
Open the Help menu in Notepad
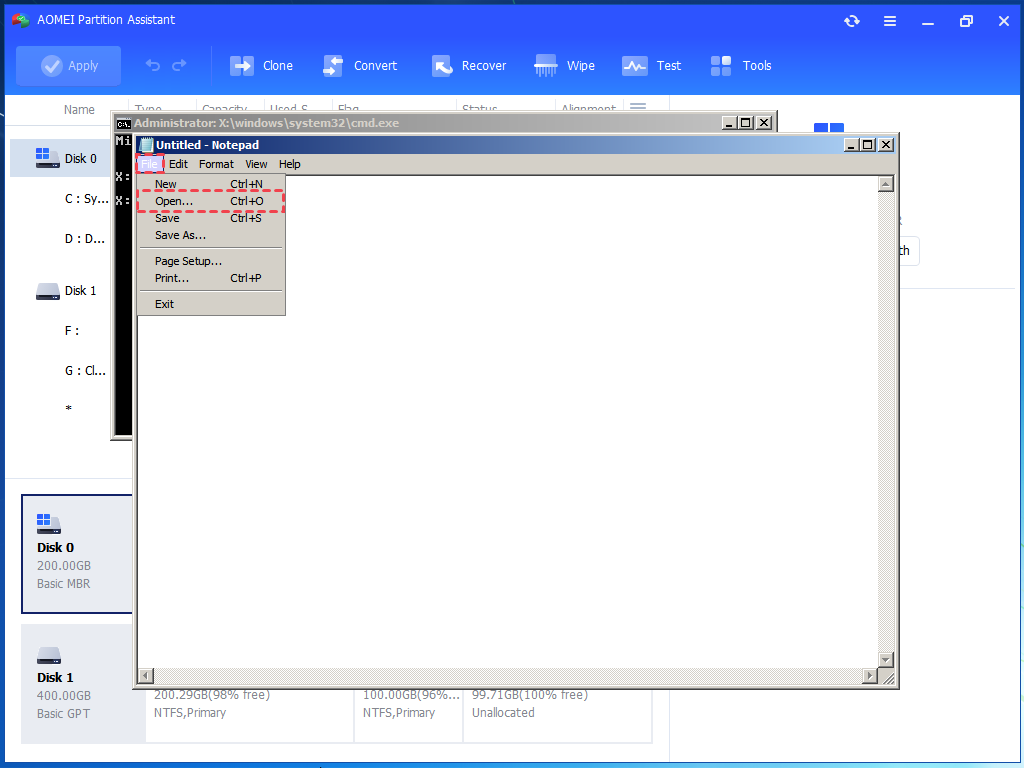point(289,164)
